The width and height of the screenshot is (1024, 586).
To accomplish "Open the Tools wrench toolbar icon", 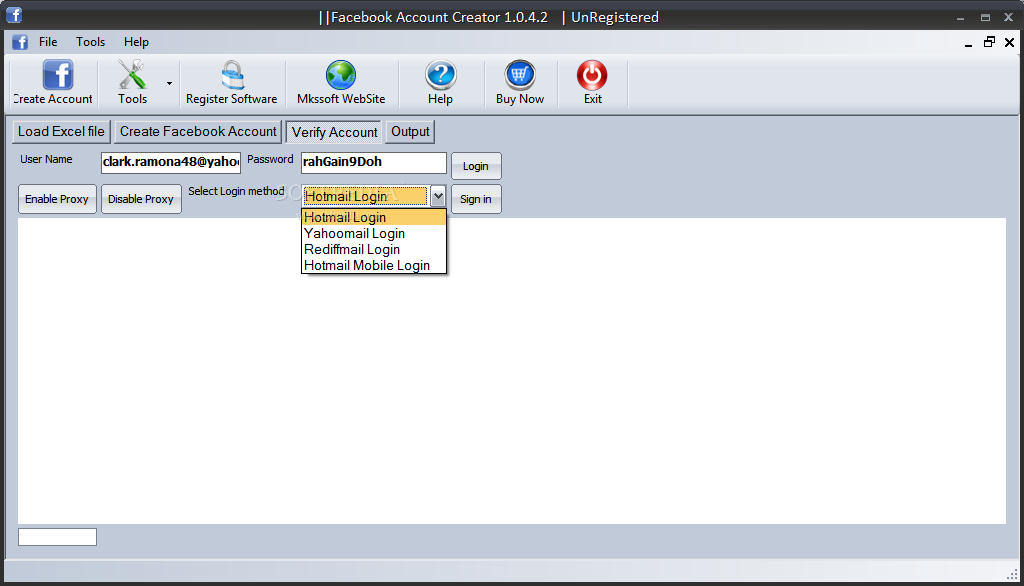I will (132, 74).
